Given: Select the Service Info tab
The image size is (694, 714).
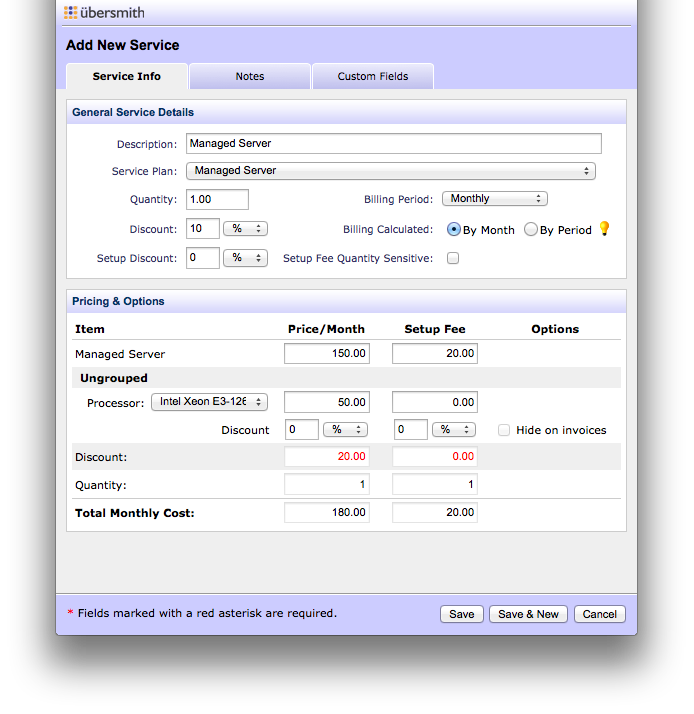Looking at the screenshot, I should point(126,77).
